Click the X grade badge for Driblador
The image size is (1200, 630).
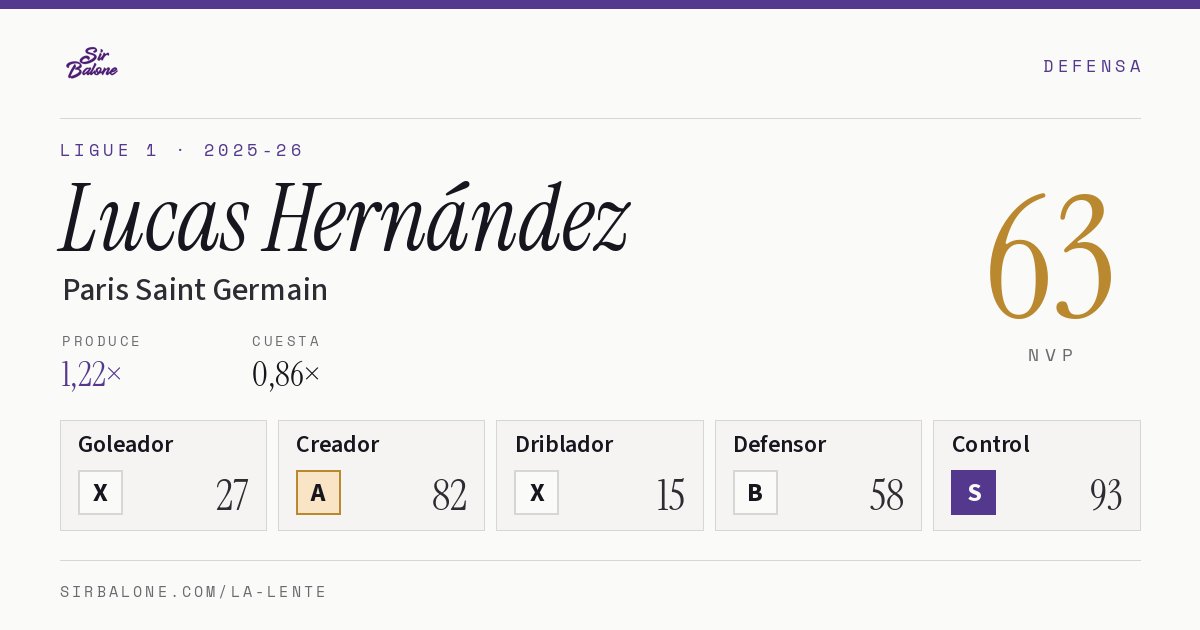pyautogui.click(x=537, y=492)
